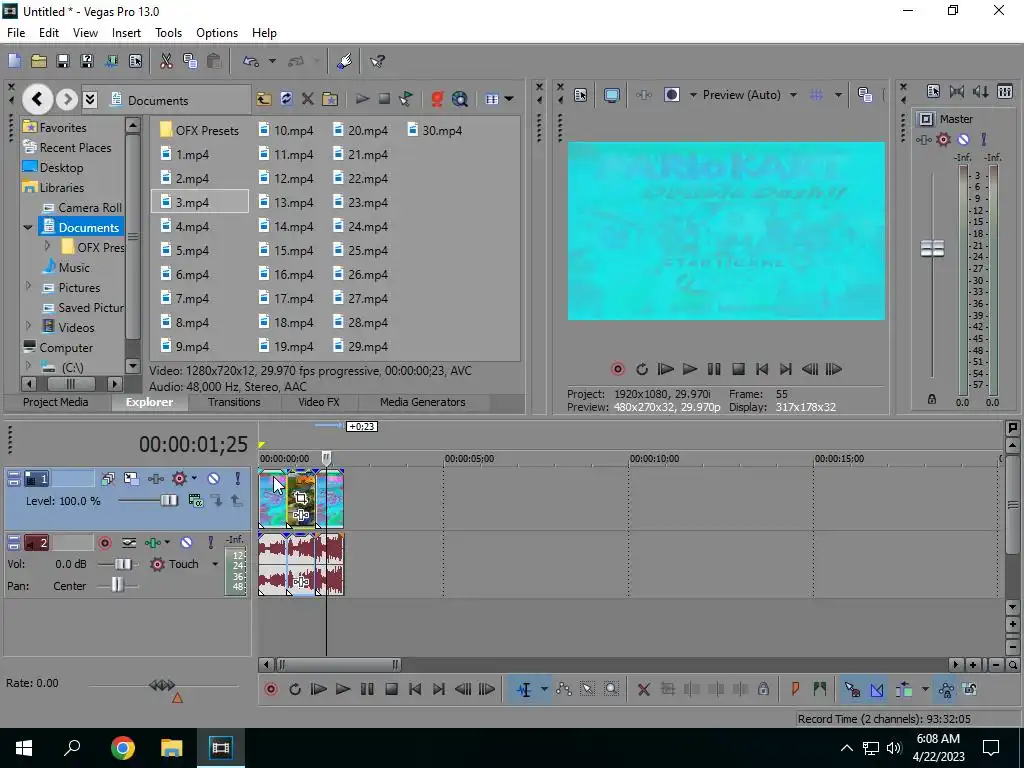Open video preview Project Video Properties icon
Screen dimensions: 1024x768
pyautogui.click(x=581, y=95)
